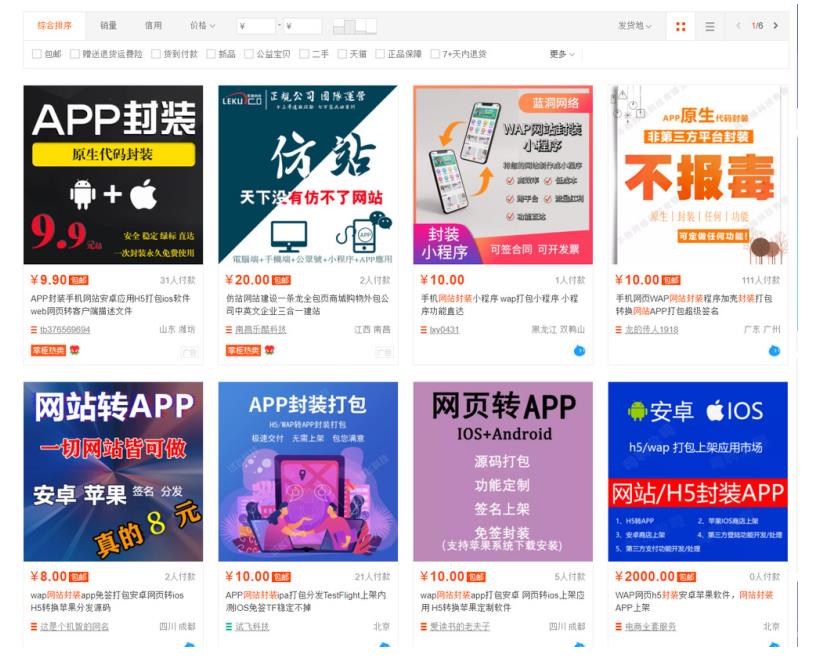Click shop icon beside 南昌乐酷科技

click(x=229, y=330)
